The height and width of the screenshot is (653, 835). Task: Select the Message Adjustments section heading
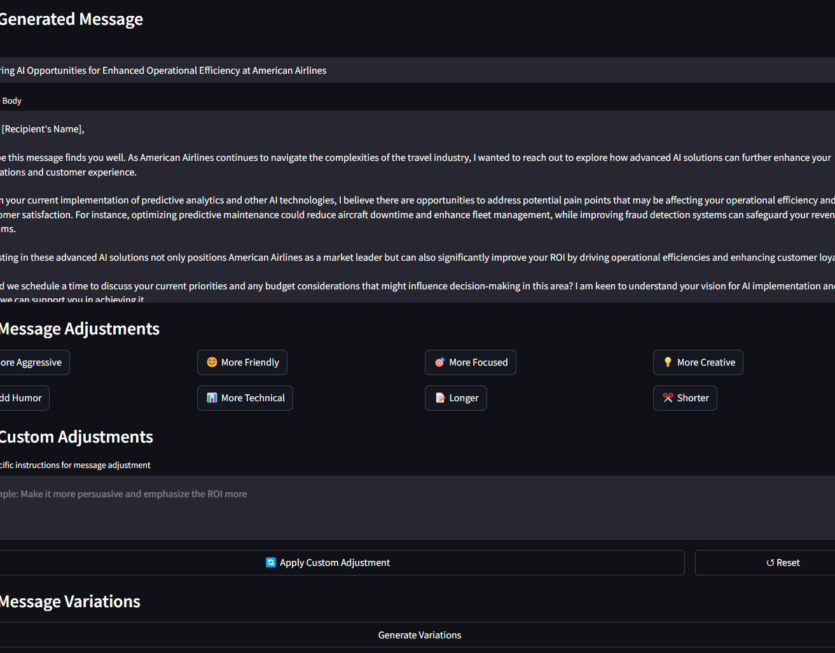pos(78,329)
